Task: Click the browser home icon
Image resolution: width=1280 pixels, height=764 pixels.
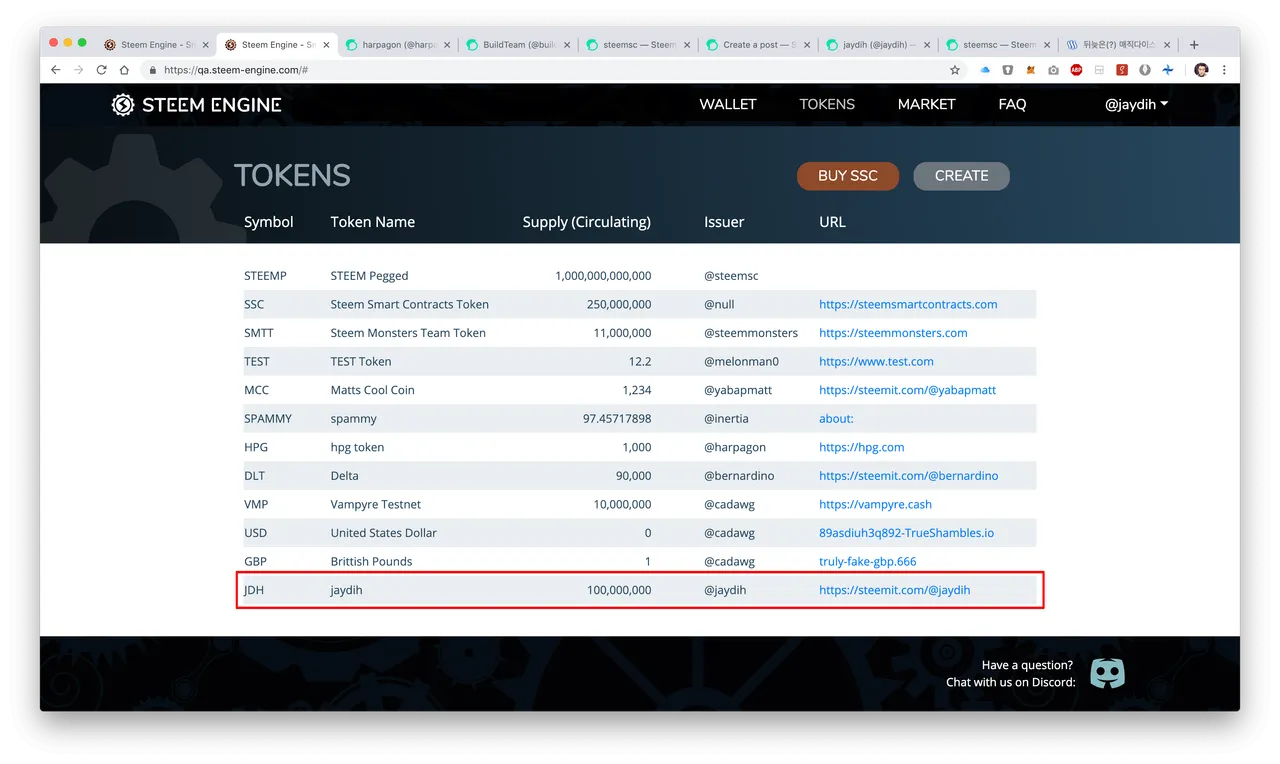Action: (x=124, y=70)
